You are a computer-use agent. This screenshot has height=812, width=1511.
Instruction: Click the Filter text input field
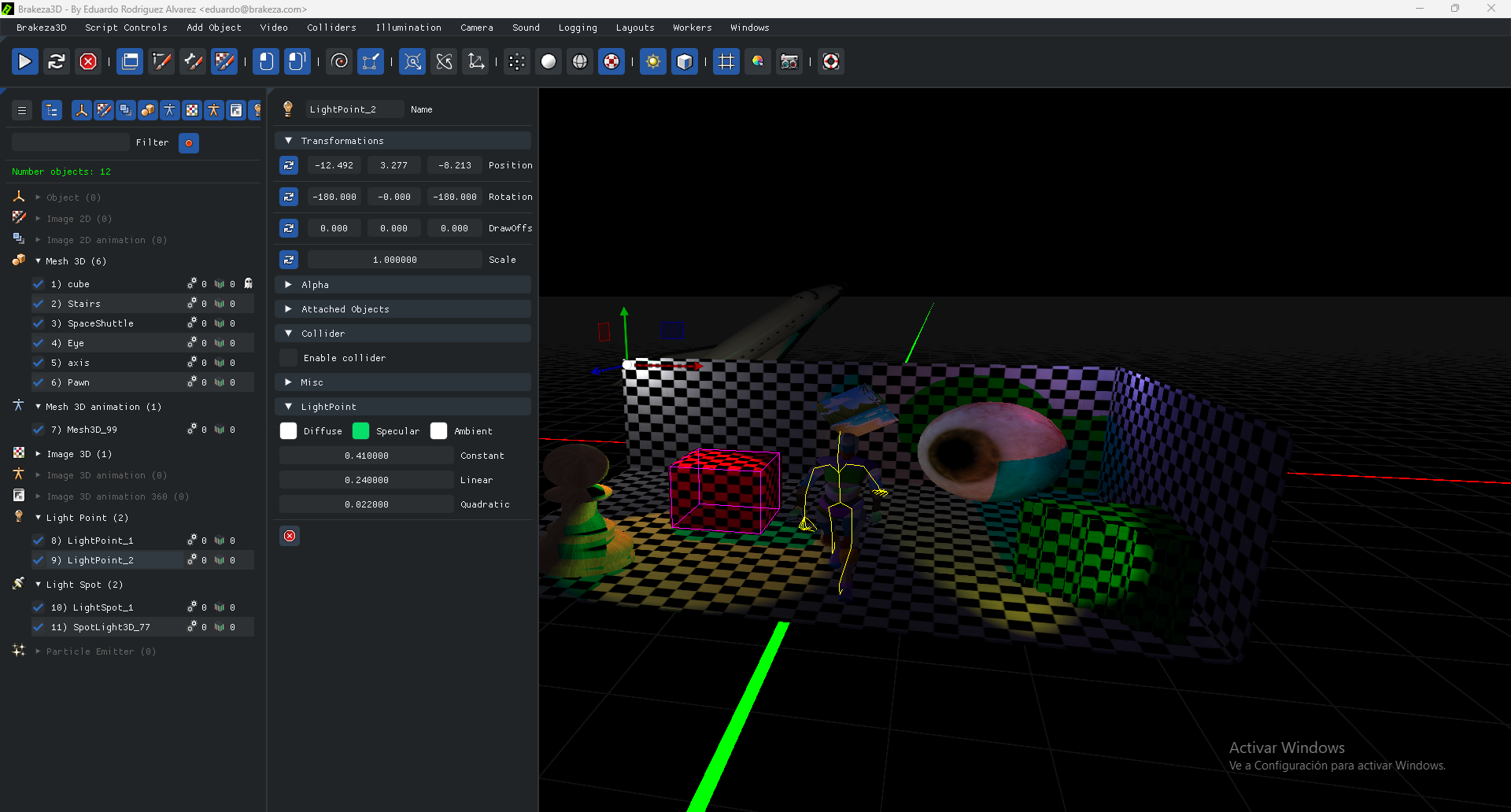point(70,142)
